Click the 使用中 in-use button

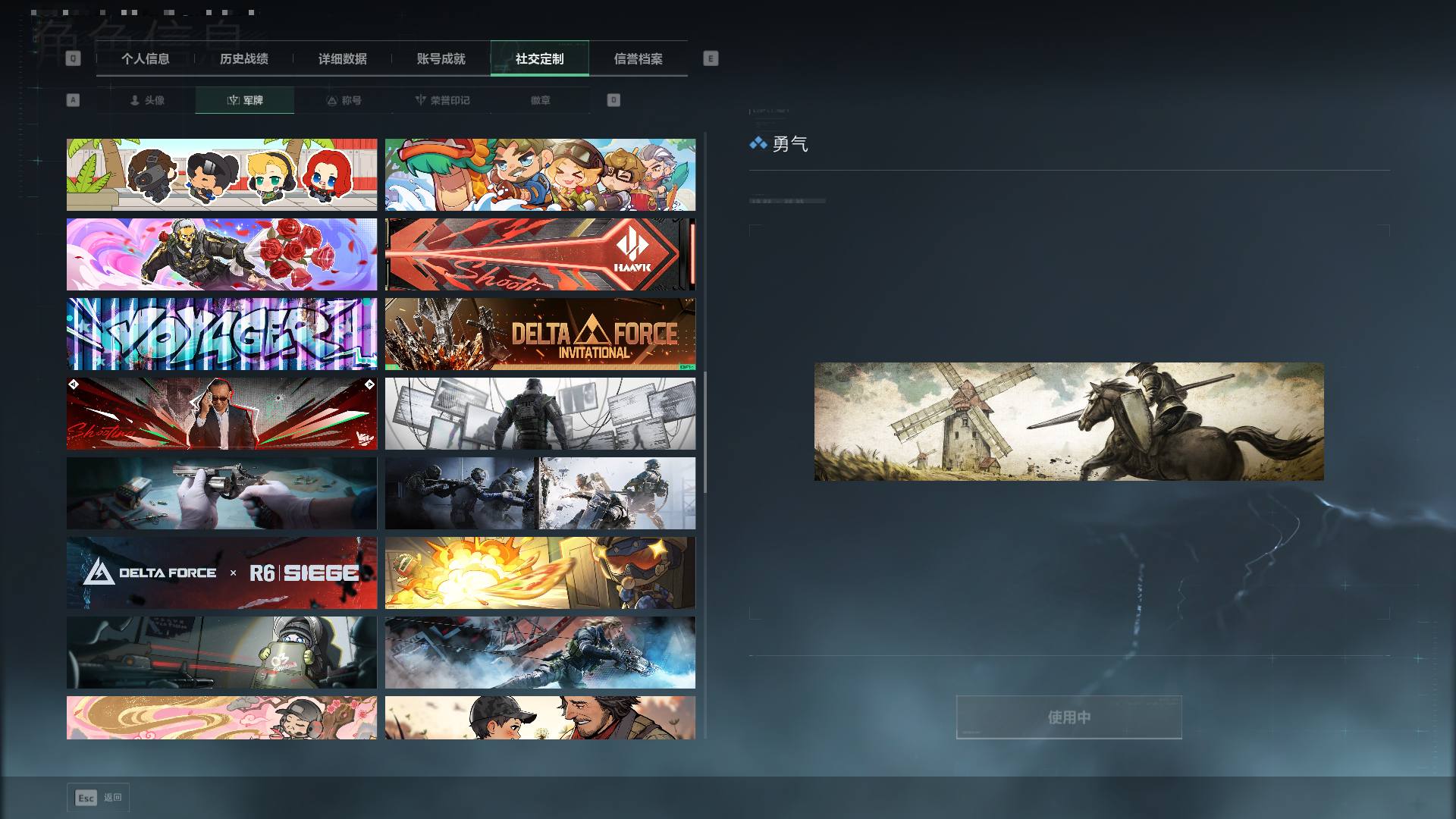tap(1069, 717)
